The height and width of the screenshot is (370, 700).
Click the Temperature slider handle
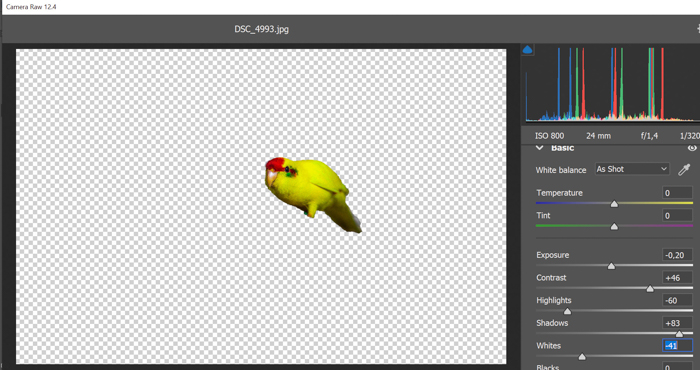[614, 204]
